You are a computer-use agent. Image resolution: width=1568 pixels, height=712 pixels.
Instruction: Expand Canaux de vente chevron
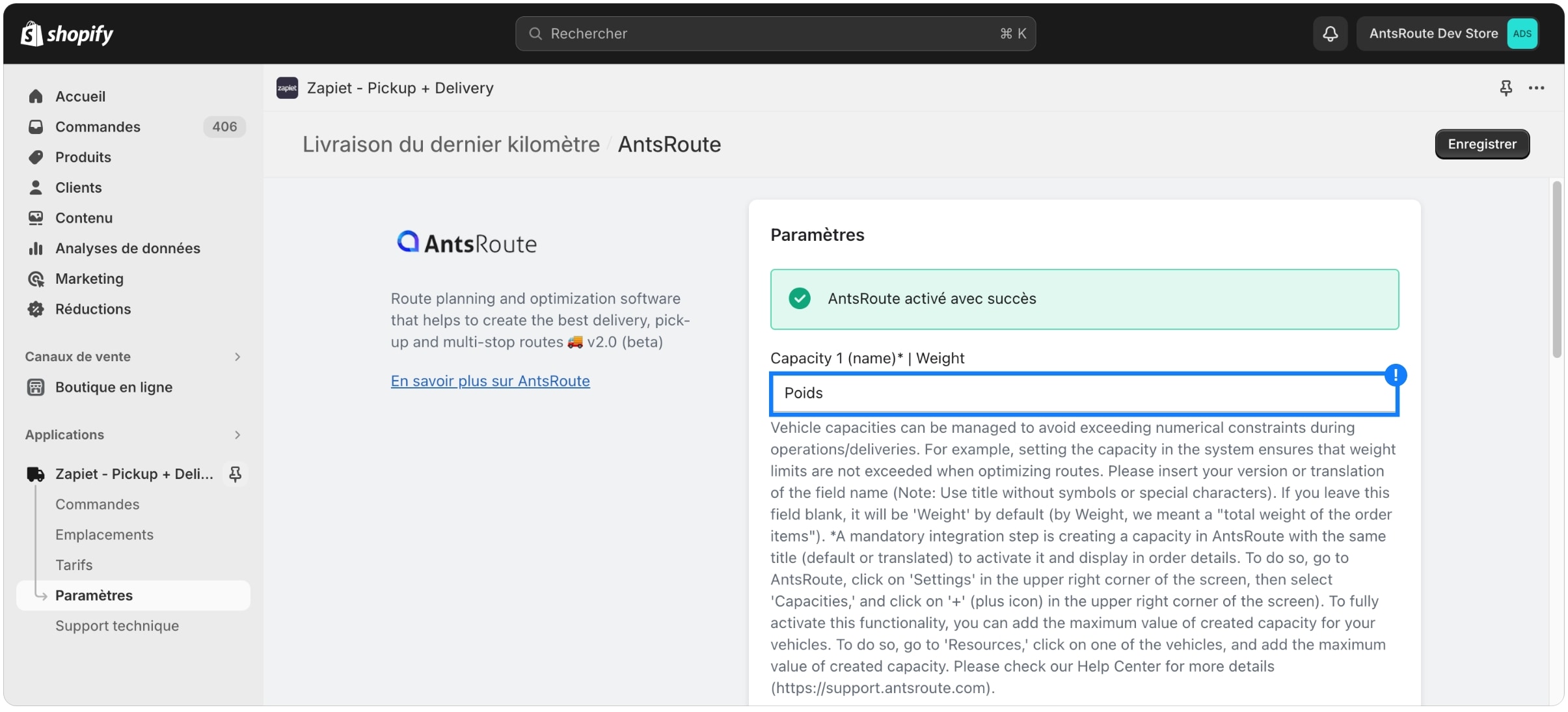point(237,357)
